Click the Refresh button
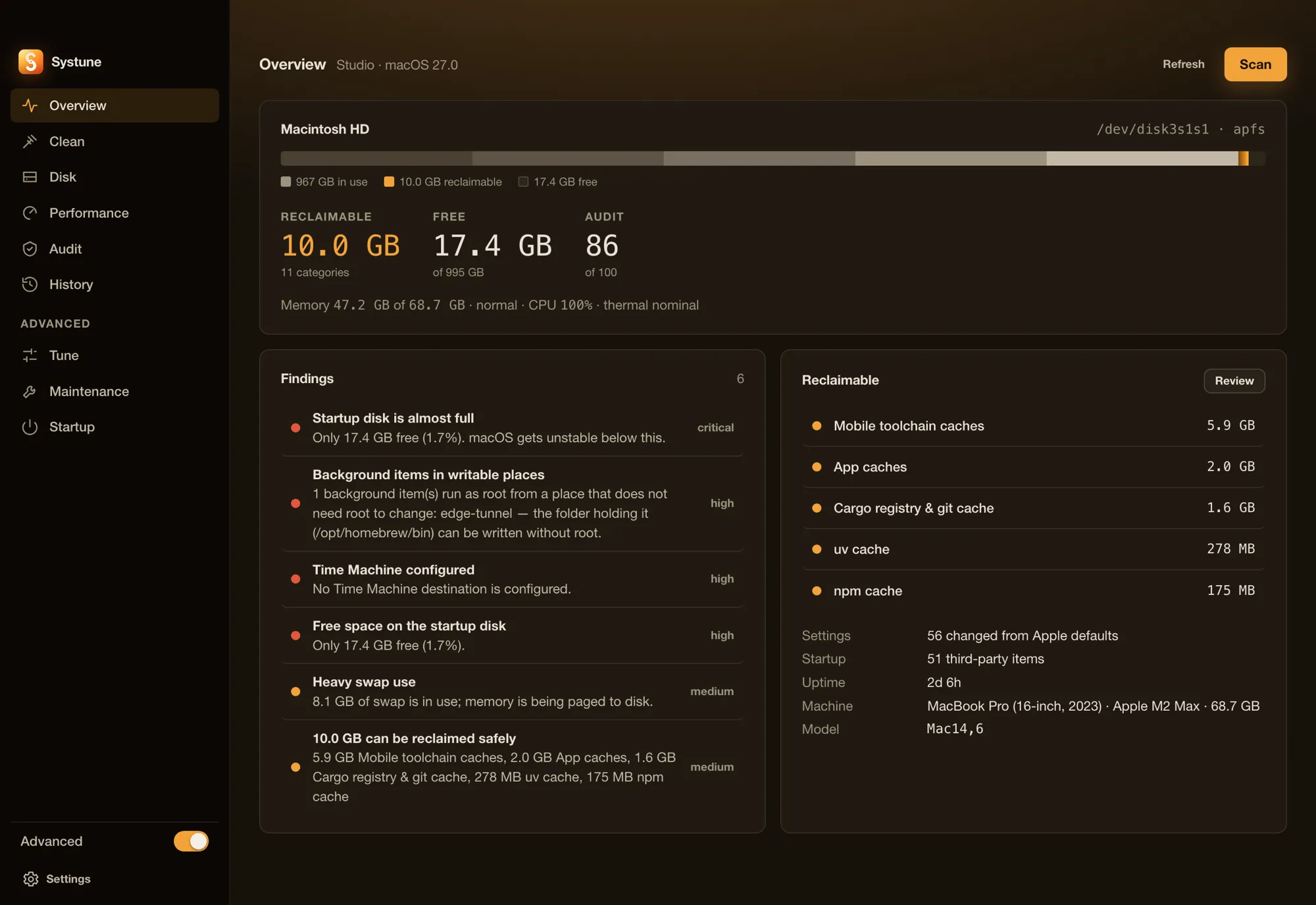Image resolution: width=1316 pixels, height=905 pixels. 1183,65
